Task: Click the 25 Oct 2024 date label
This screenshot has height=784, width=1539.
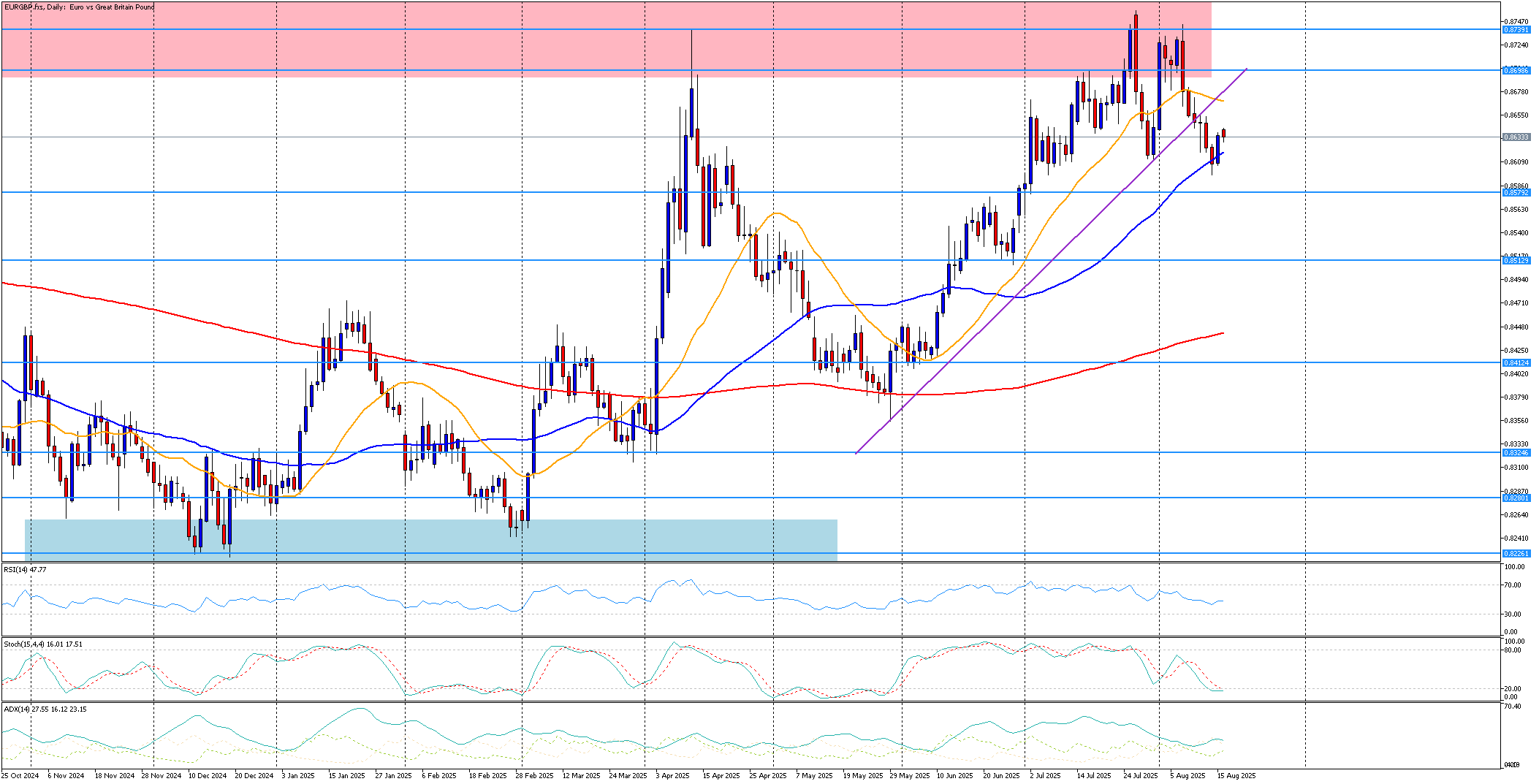Action: coord(20,775)
